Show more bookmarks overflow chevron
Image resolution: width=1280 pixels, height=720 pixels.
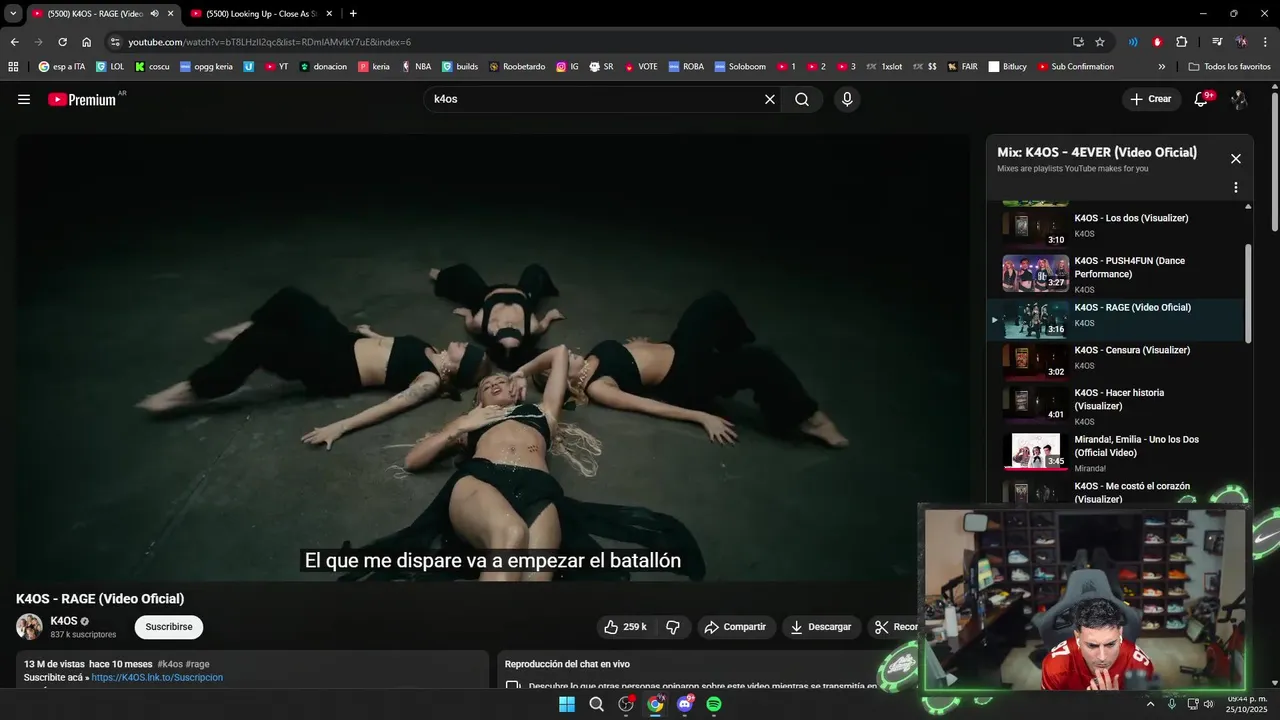click(1162, 67)
